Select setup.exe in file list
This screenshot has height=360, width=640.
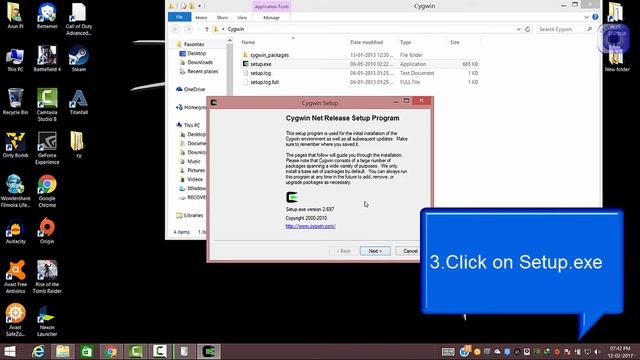261,64
